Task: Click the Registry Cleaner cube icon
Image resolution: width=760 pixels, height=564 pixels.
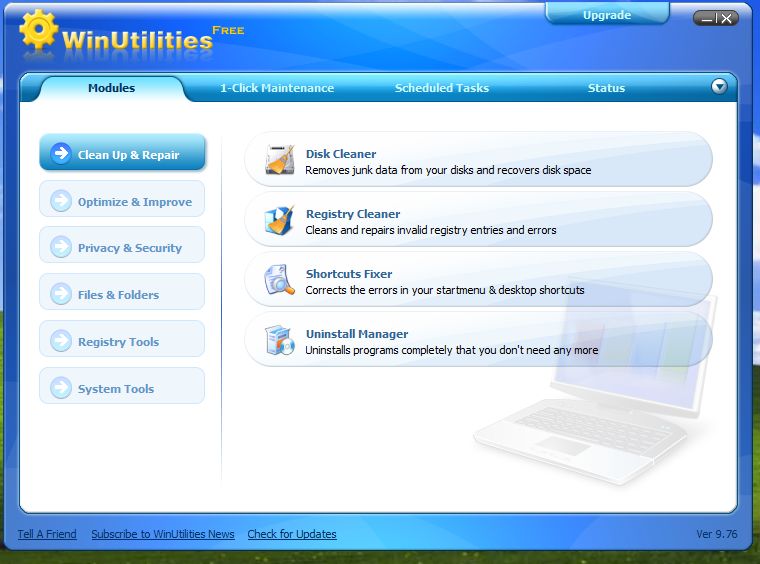Action: coord(279,220)
